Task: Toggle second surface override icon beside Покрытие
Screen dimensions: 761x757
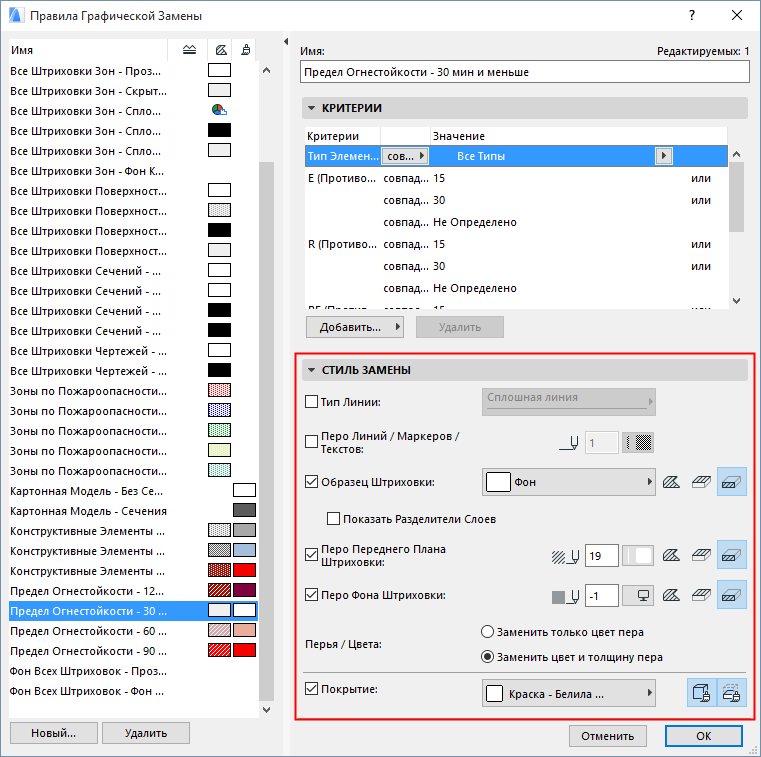Action: (x=731, y=692)
